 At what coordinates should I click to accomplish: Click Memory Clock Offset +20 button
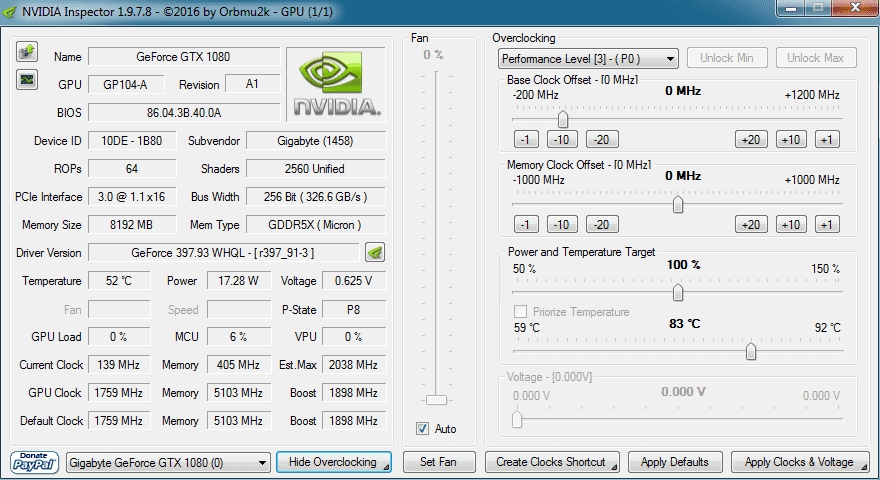(751, 225)
